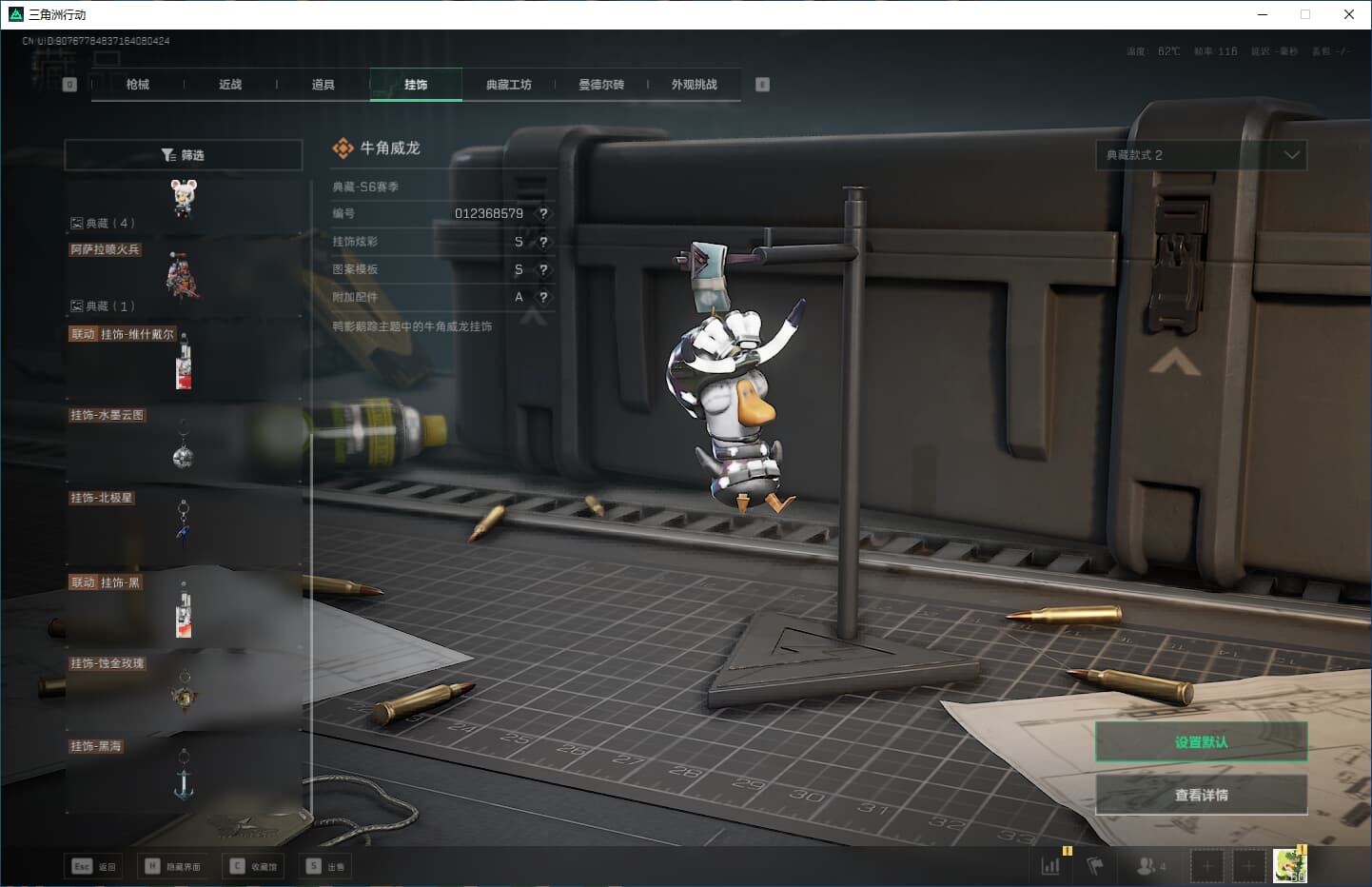Close the 三角洲行动 window
This screenshot has width=1372, height=887.
(x=1349, y=14)
